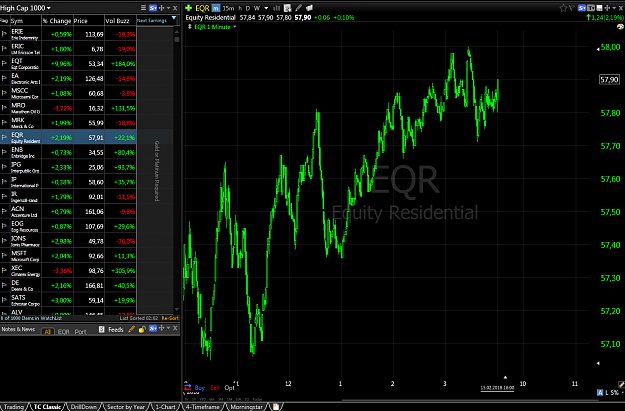Click the Re-Sort link
The height and width of the screenshot is (411, 625).
point(170,318)
